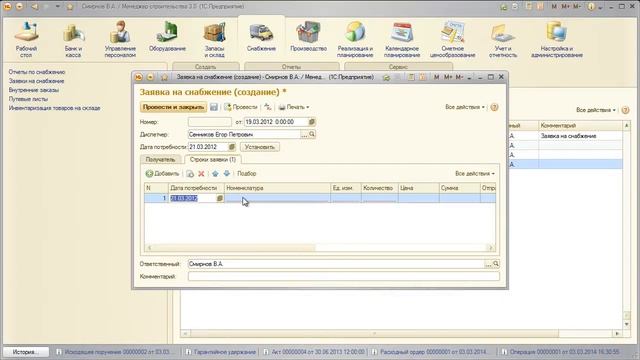
Task: Open the Отчеты panel header
Action: [291, 66]
